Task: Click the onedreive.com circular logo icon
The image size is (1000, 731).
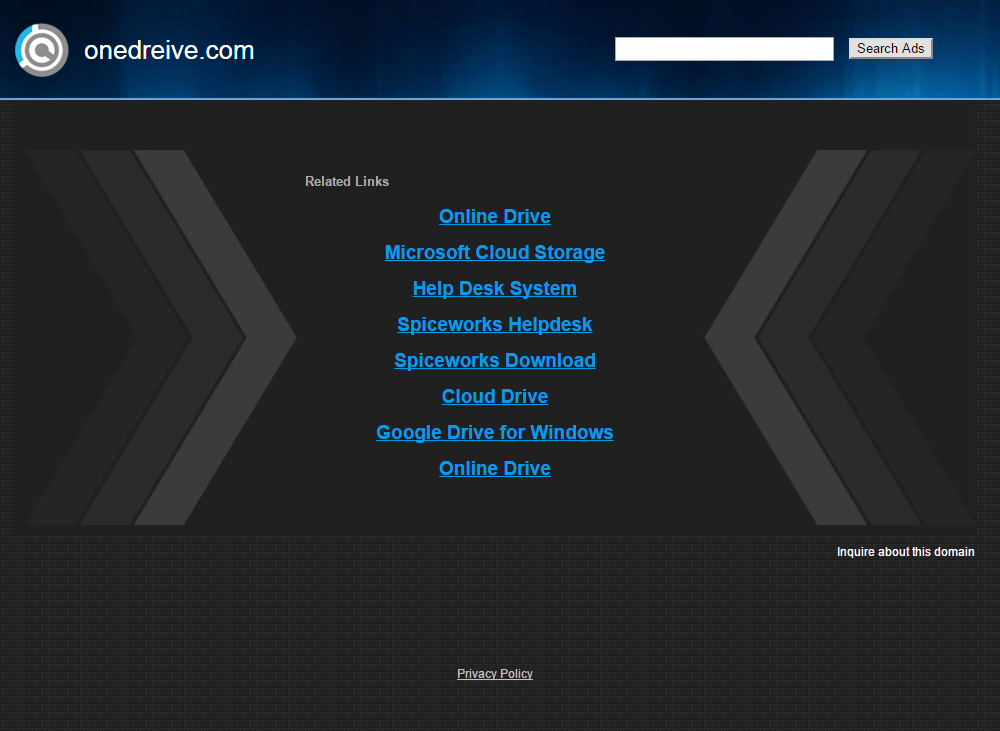Action: (x=42, y=50)
